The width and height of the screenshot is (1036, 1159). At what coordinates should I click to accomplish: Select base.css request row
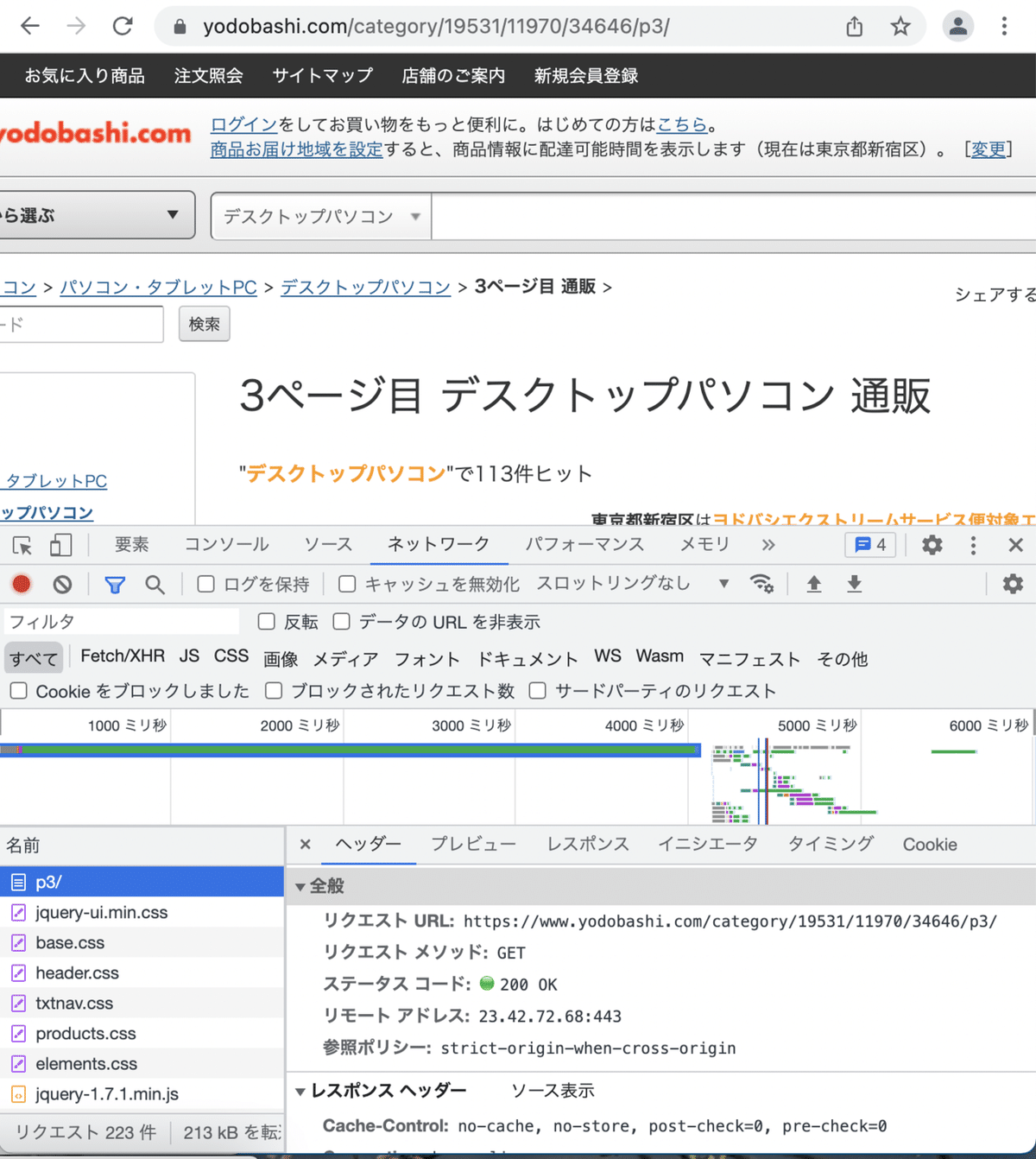(142, 942)
